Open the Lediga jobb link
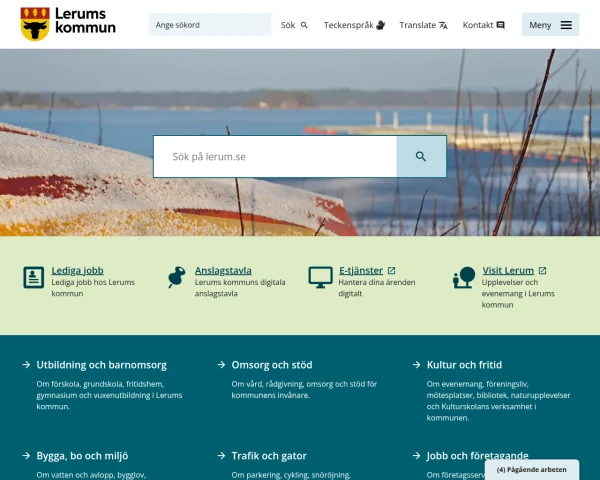600x480 pixels. [x=77, y=270]
